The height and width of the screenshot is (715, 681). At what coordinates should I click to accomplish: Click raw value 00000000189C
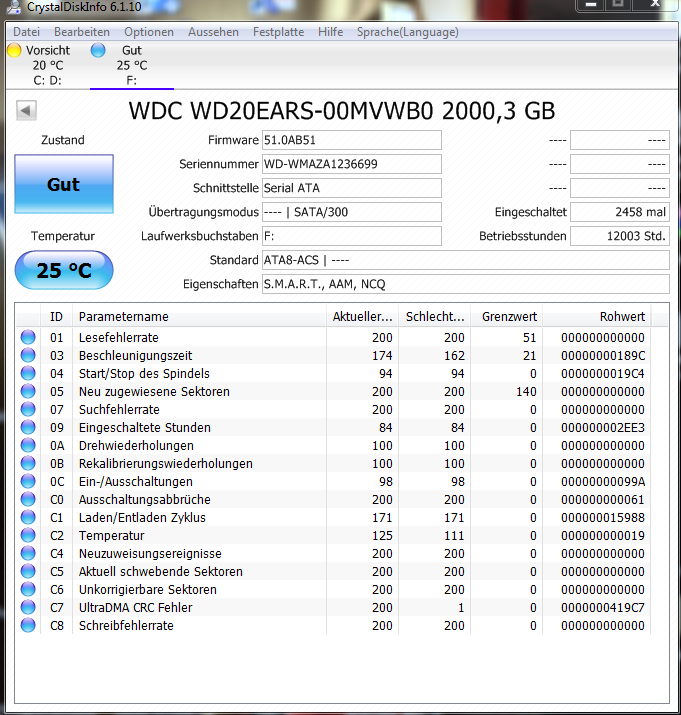click(603, 356)
